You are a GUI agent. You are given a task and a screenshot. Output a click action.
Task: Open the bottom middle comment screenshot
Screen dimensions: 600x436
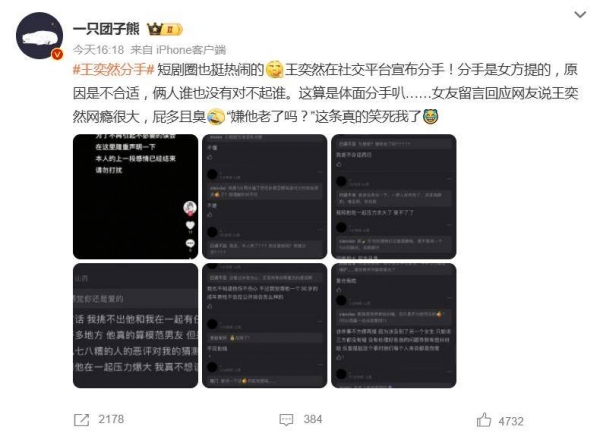264,326
